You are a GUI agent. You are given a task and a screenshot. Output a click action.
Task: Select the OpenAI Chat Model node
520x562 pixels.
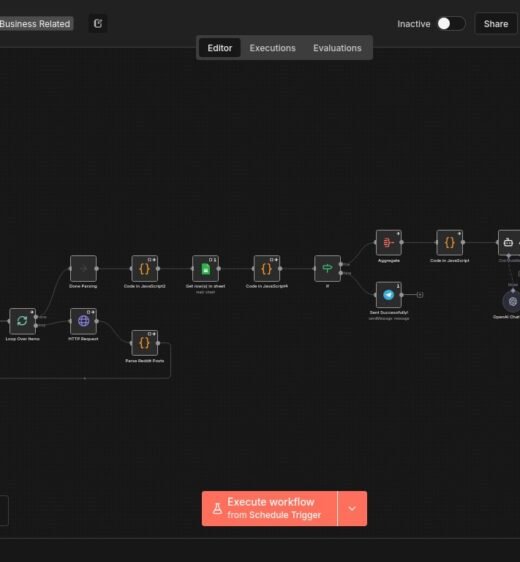tap(512, 301)
